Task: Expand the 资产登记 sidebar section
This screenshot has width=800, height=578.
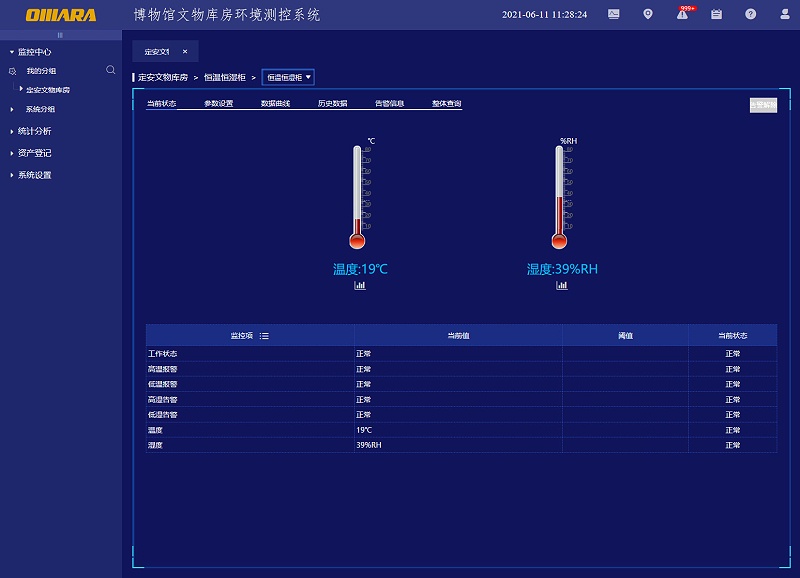Action: [34, 153]
